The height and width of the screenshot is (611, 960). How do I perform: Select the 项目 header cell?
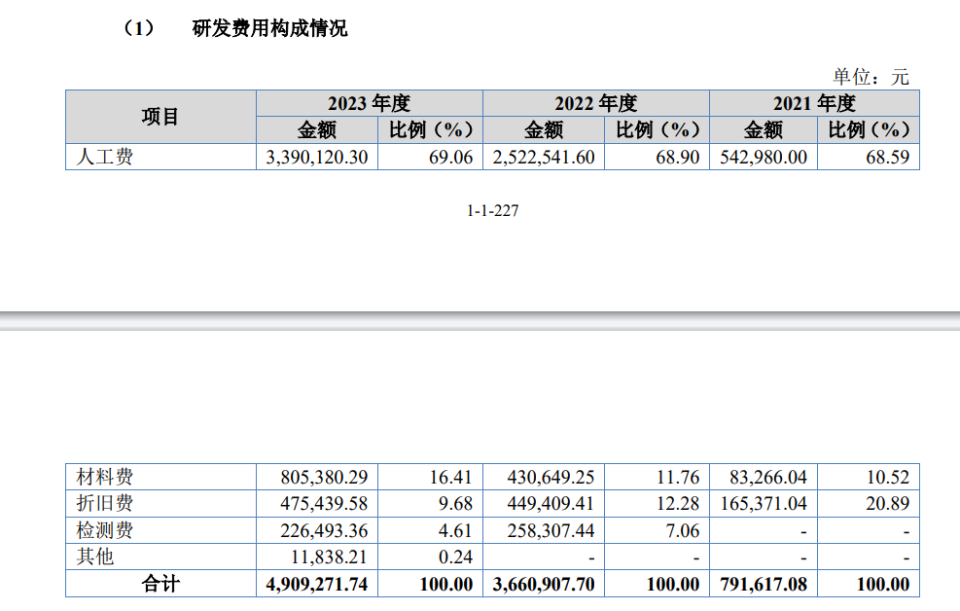coord(160,116)
